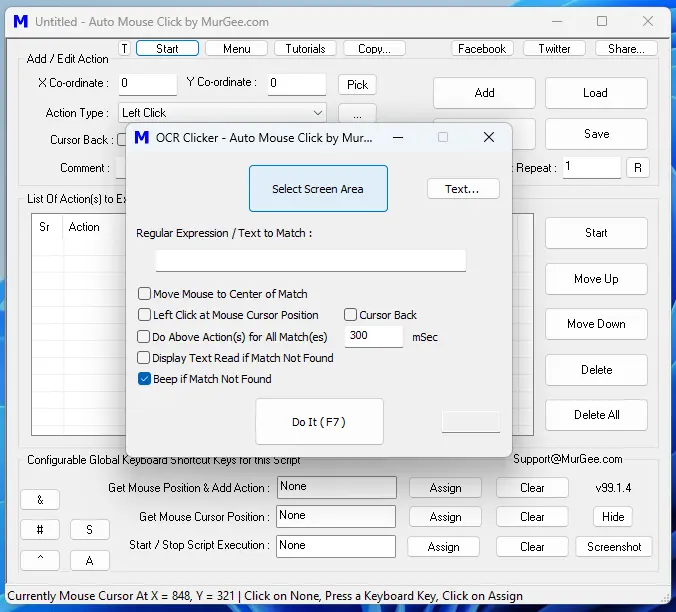This screenshot has height=612, width=676.
Task: Click the Start button beside the action list
Action: click(x=596, y=233)
